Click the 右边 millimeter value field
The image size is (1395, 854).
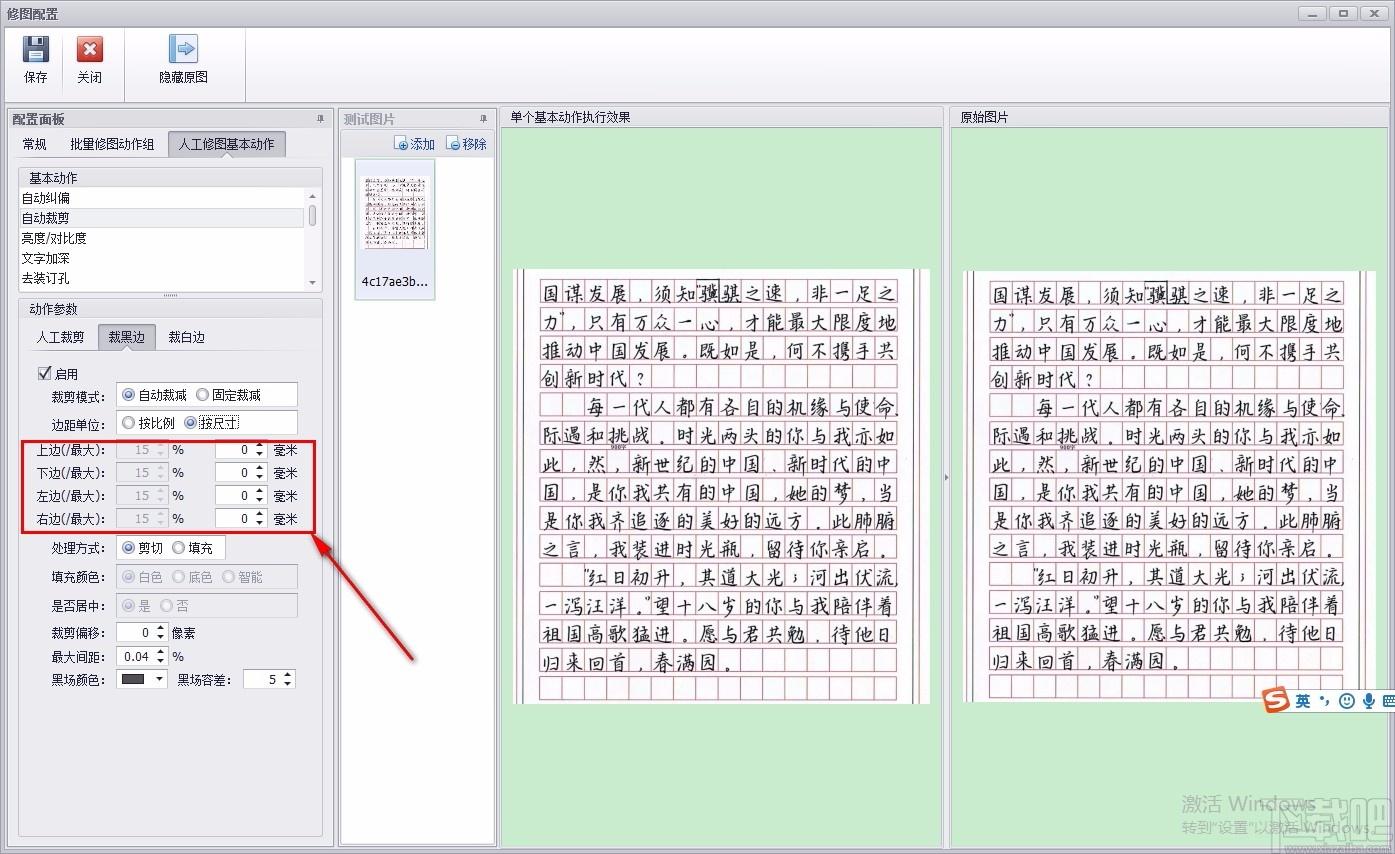[235, 519]
